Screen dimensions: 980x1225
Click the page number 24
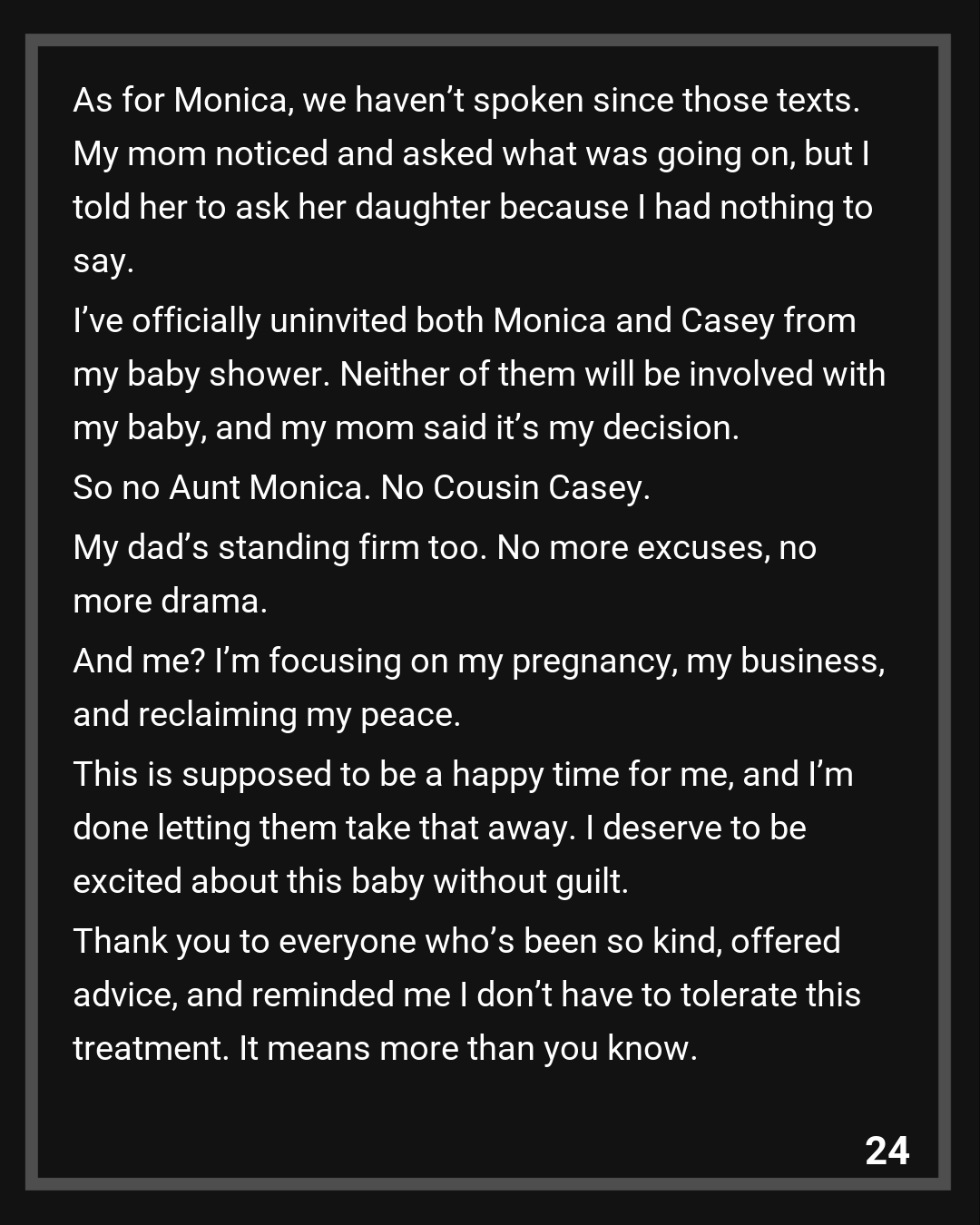pos(887,1151)
